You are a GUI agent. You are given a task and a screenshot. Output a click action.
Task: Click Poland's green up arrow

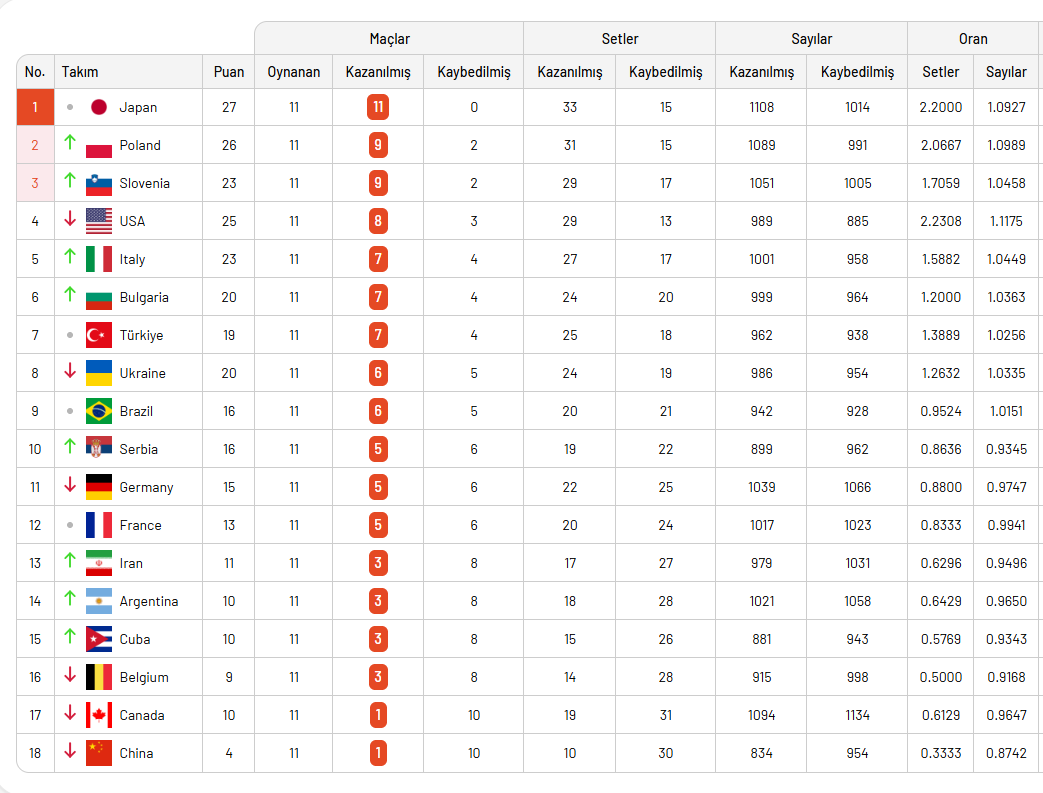(70, 142)
